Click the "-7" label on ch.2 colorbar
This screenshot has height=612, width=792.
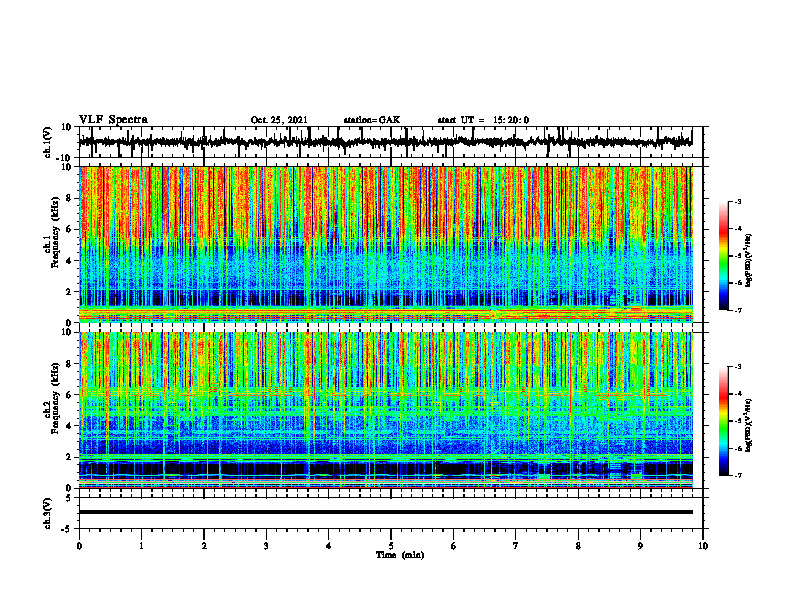coord(737,475)
